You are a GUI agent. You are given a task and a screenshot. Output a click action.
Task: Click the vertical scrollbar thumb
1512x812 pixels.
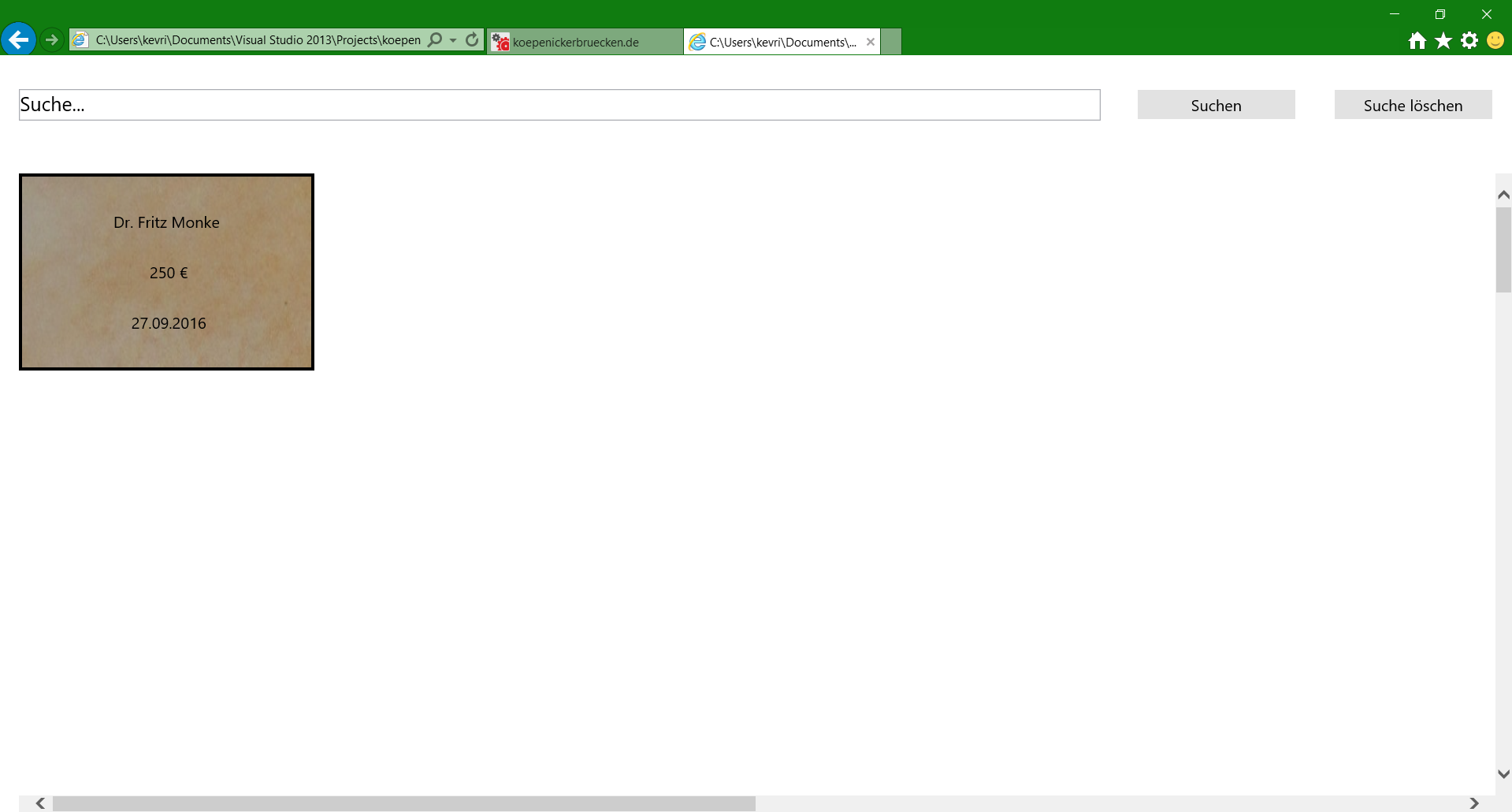click(1503, 250)
